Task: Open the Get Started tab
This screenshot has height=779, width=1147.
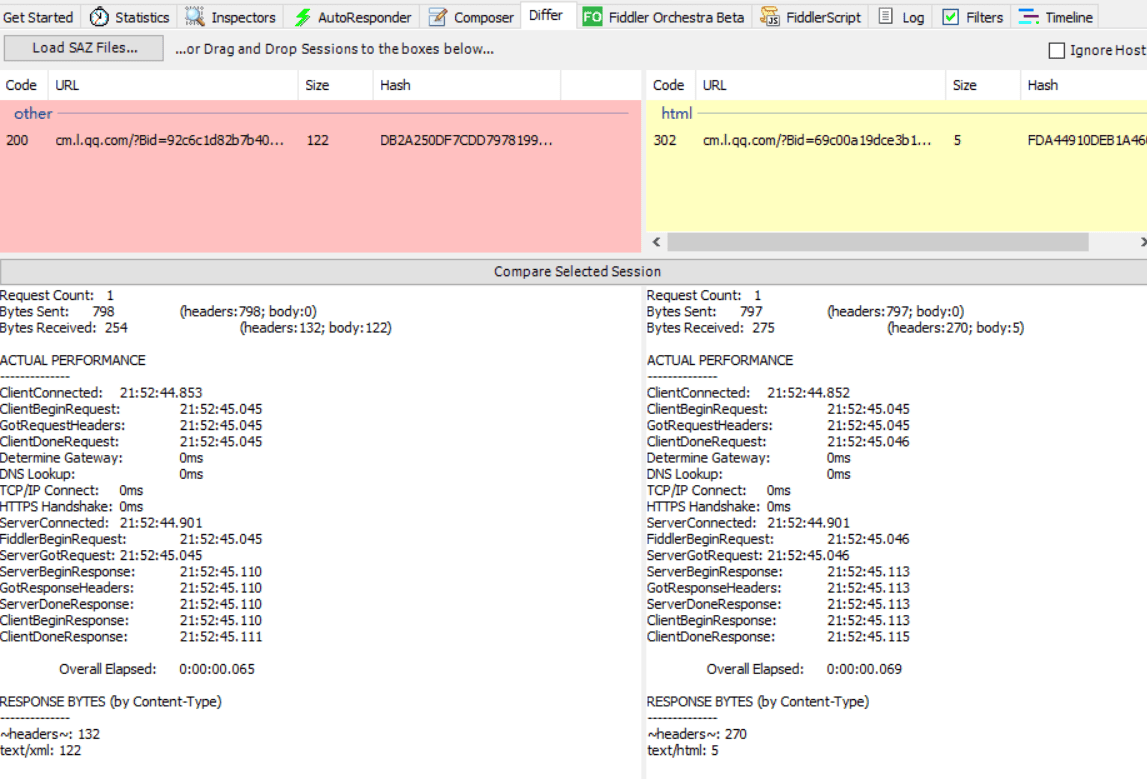Action: pos(38,17)
